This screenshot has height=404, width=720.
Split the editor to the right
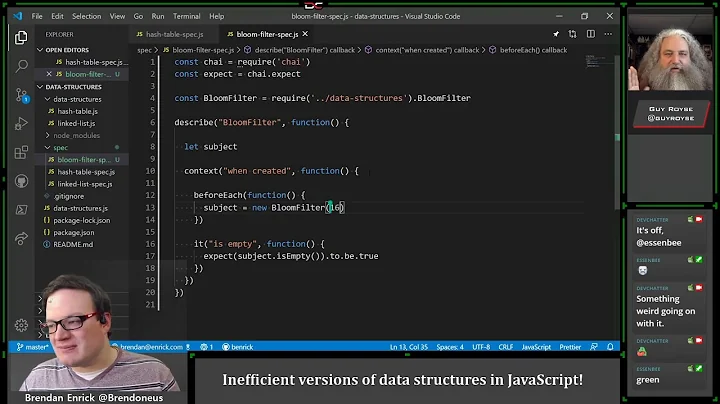pos(591,34)
